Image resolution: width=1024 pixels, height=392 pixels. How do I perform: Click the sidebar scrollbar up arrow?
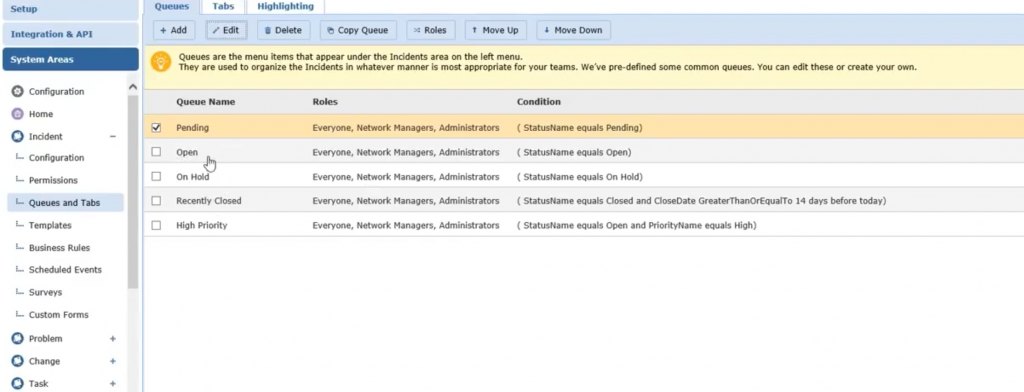[133, 87]
